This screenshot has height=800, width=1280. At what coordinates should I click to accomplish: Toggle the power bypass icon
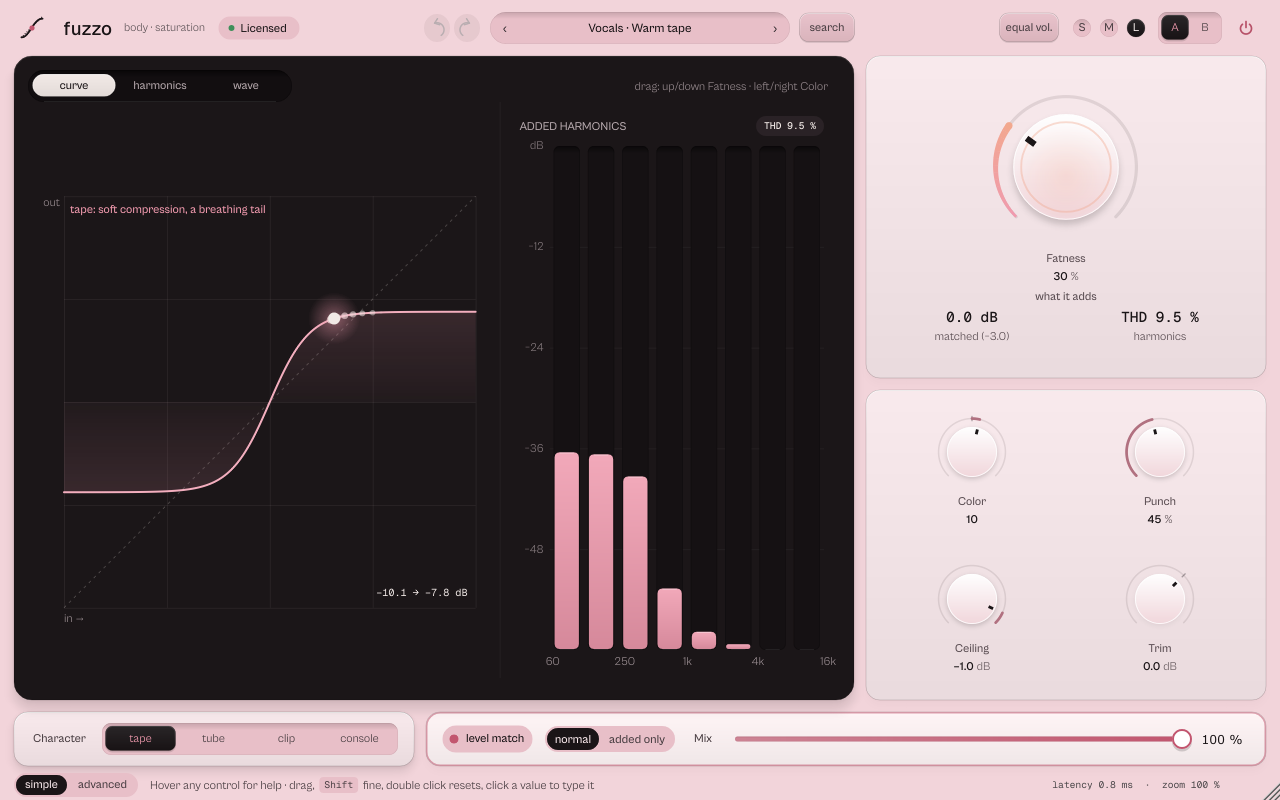(x=1245, y=28)
